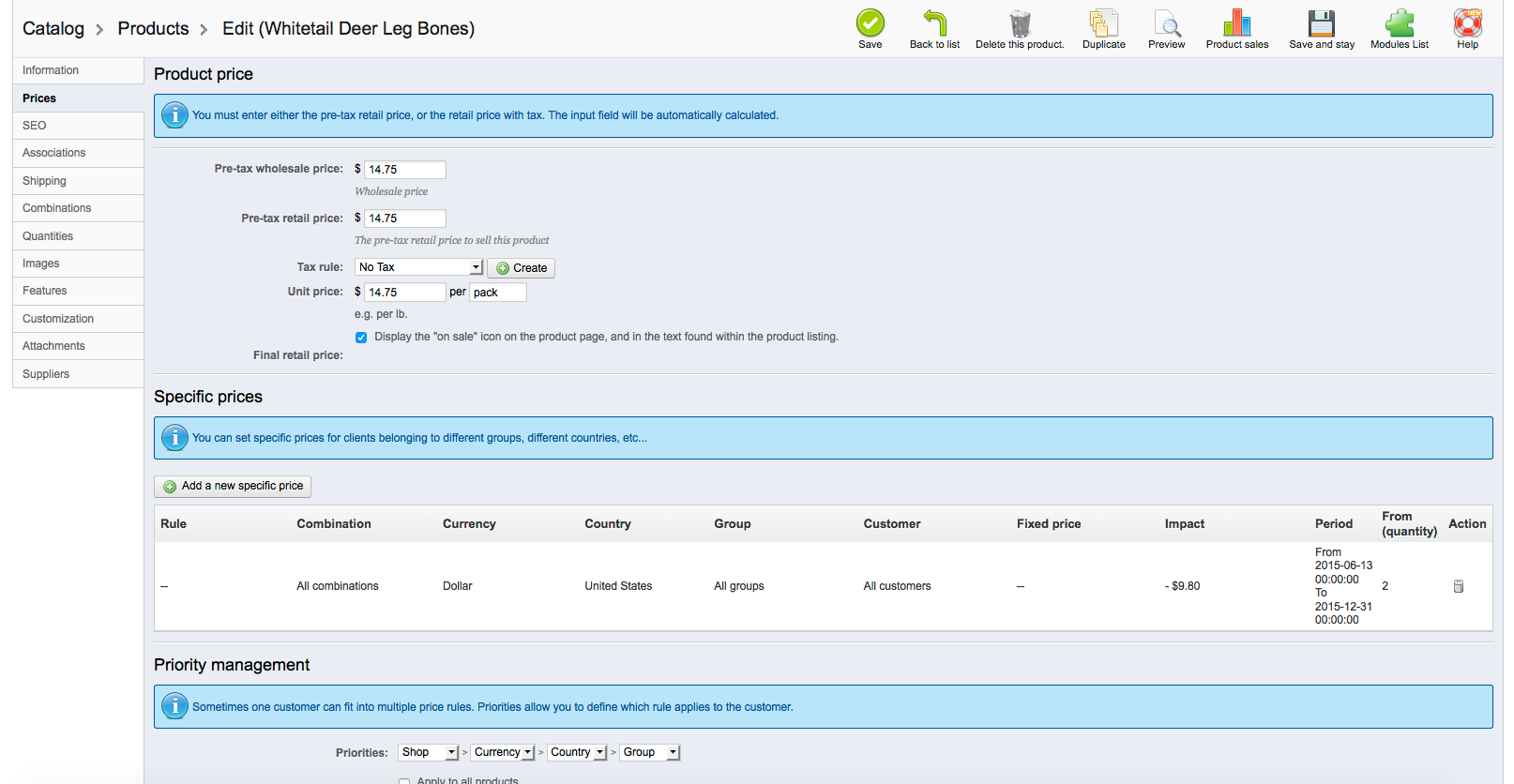Open the Preview magnifier icon

pos(1166,23)
